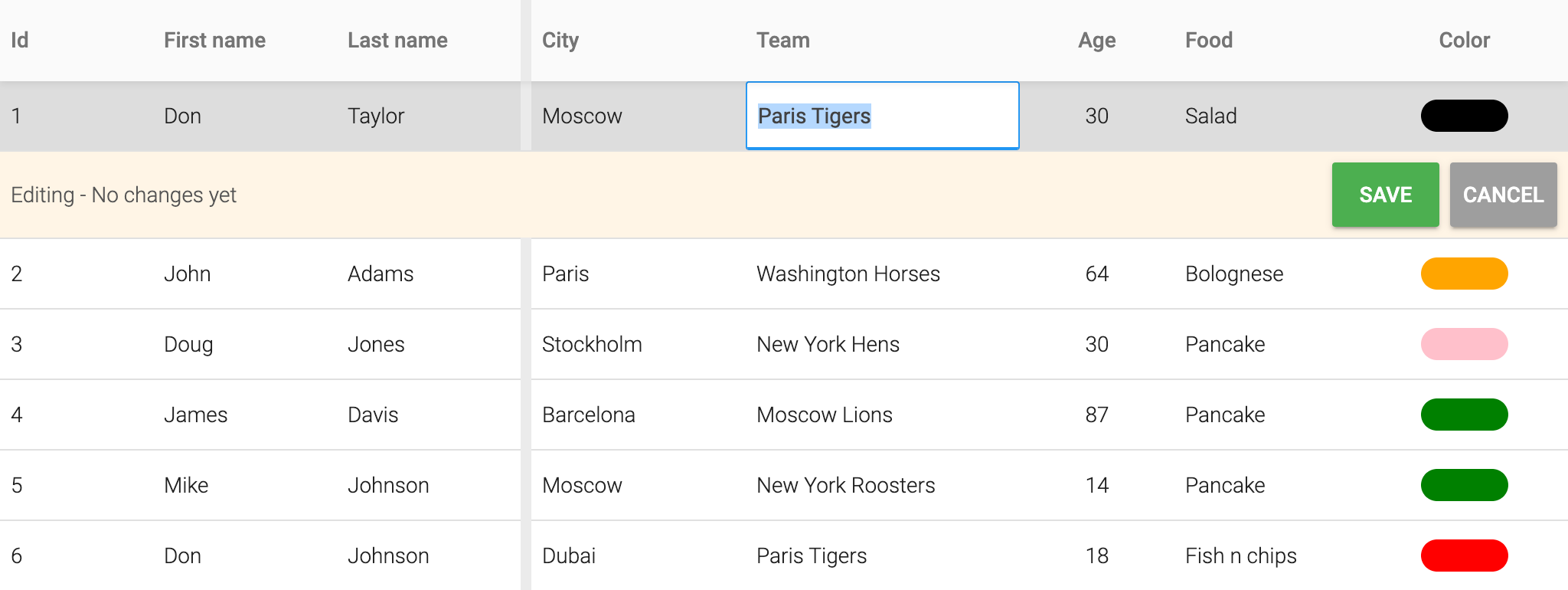Select the green color swatch for Mike Johnson

(1464, 485)
